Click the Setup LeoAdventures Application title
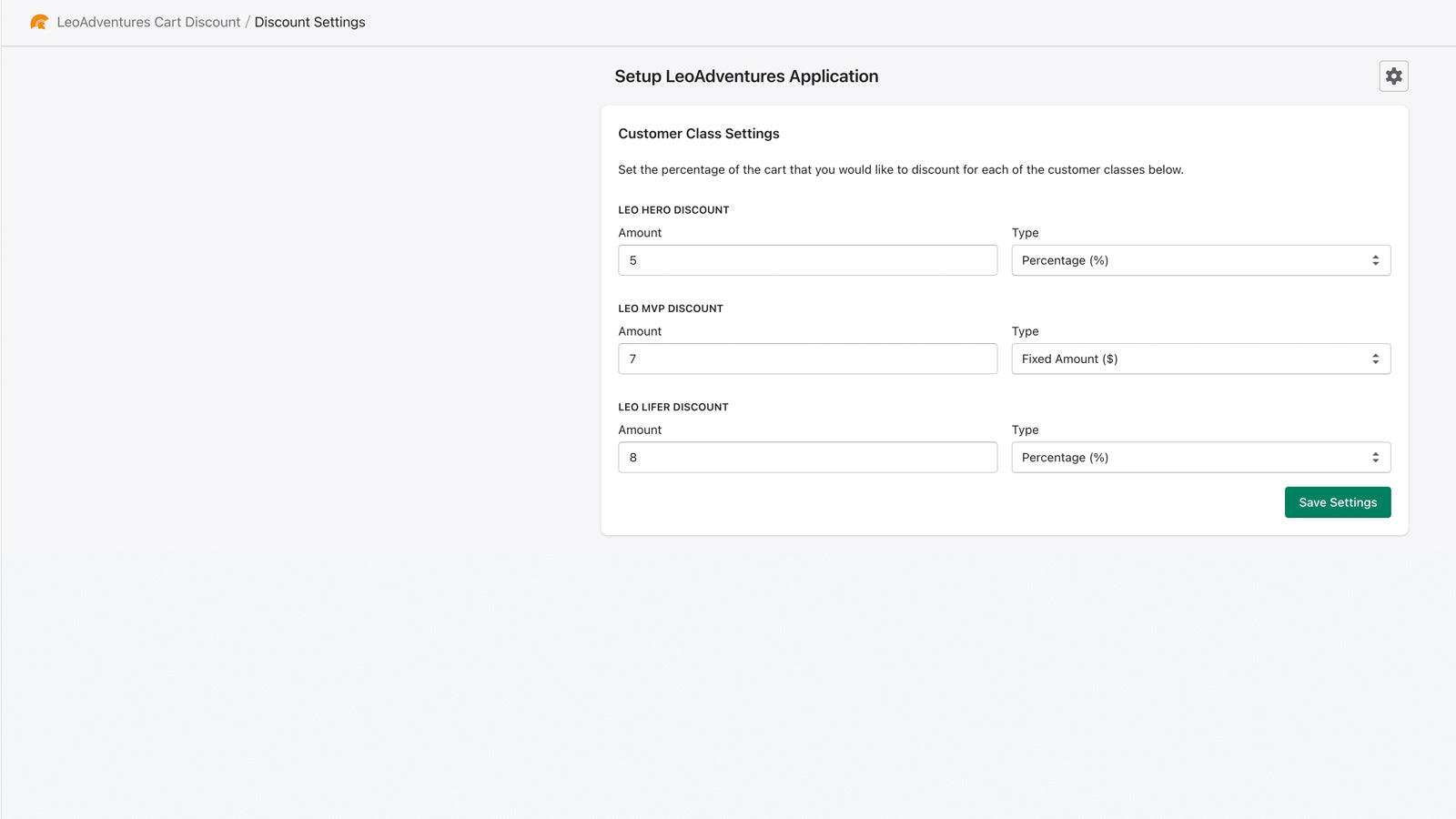1456x819 pixels. [x=746, y=76]
